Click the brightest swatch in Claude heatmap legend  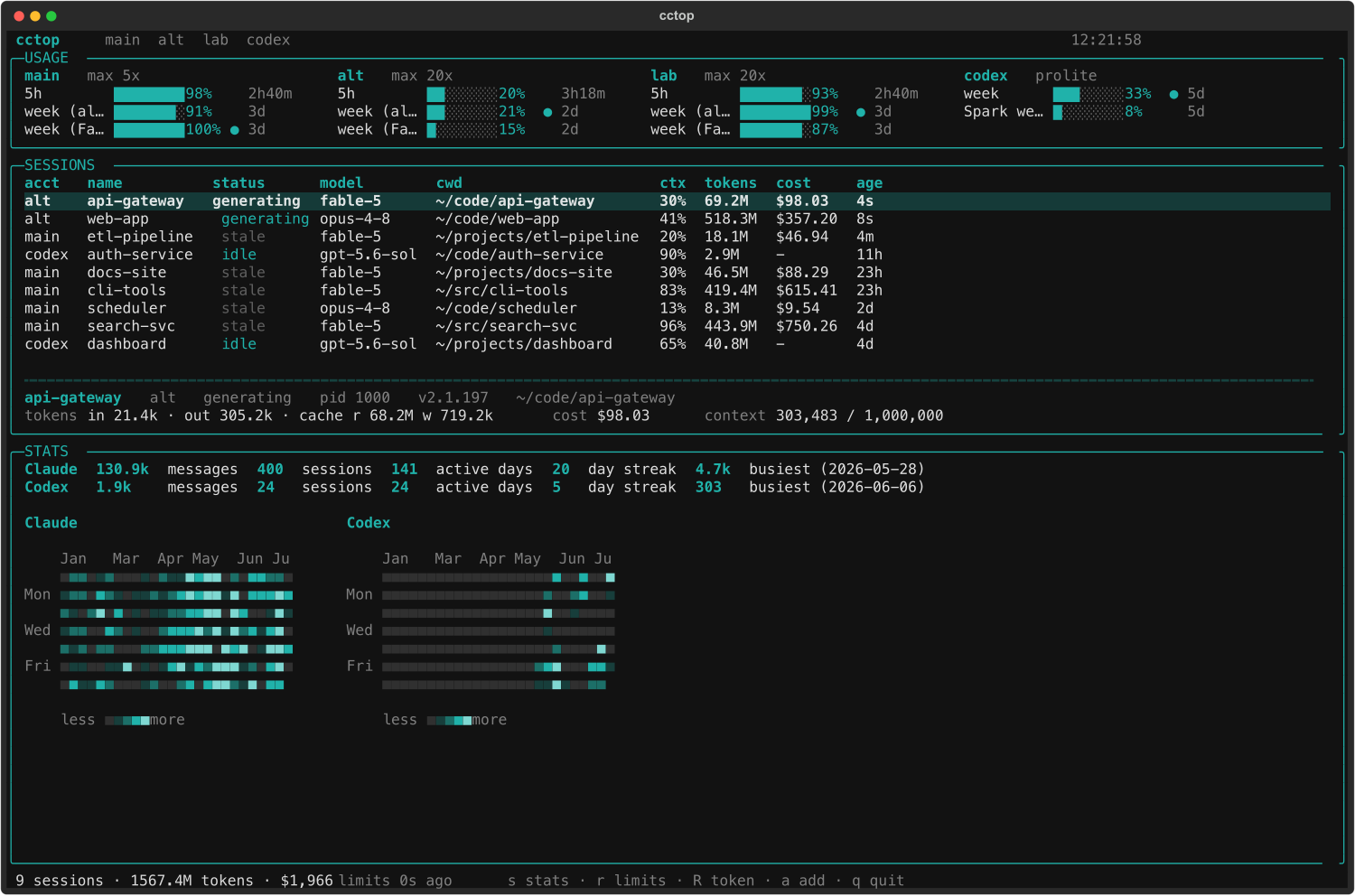pos(145,721)
